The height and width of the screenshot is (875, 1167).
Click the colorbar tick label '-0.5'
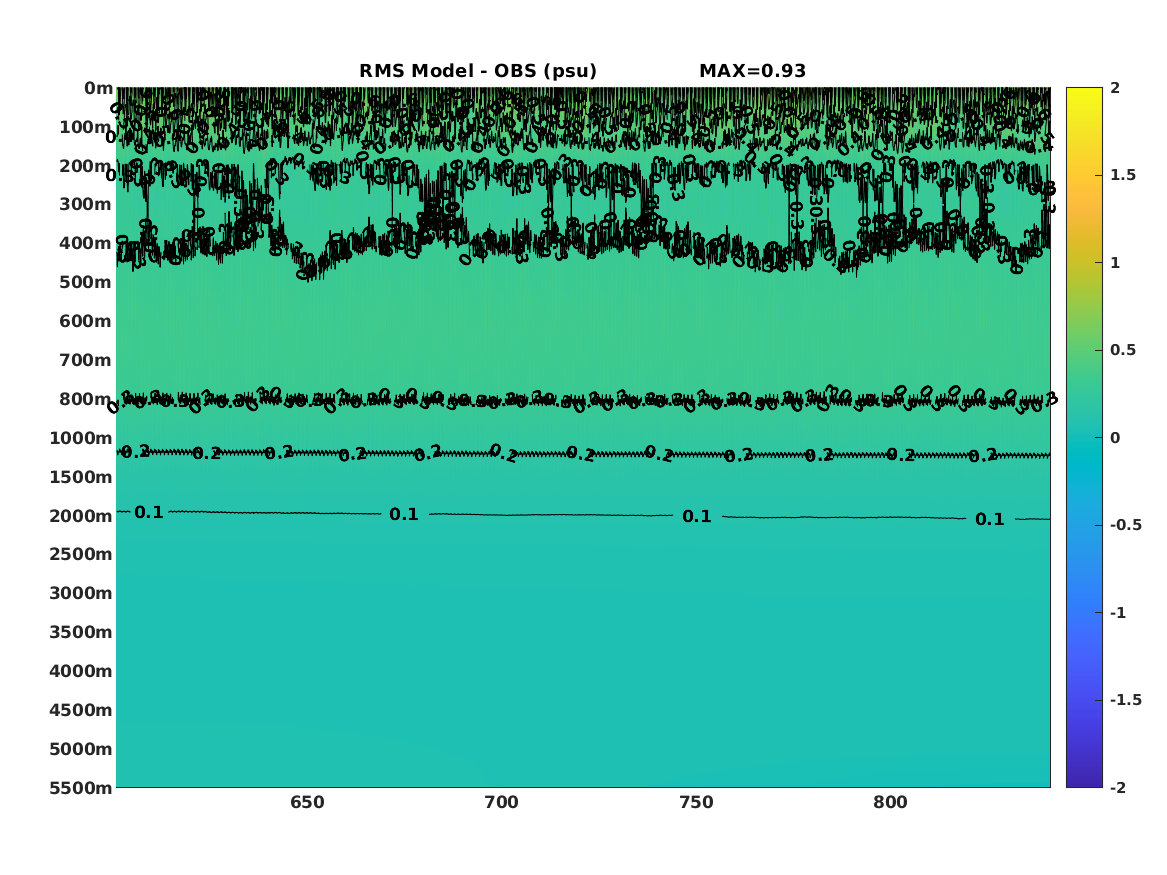(1126, 525)
